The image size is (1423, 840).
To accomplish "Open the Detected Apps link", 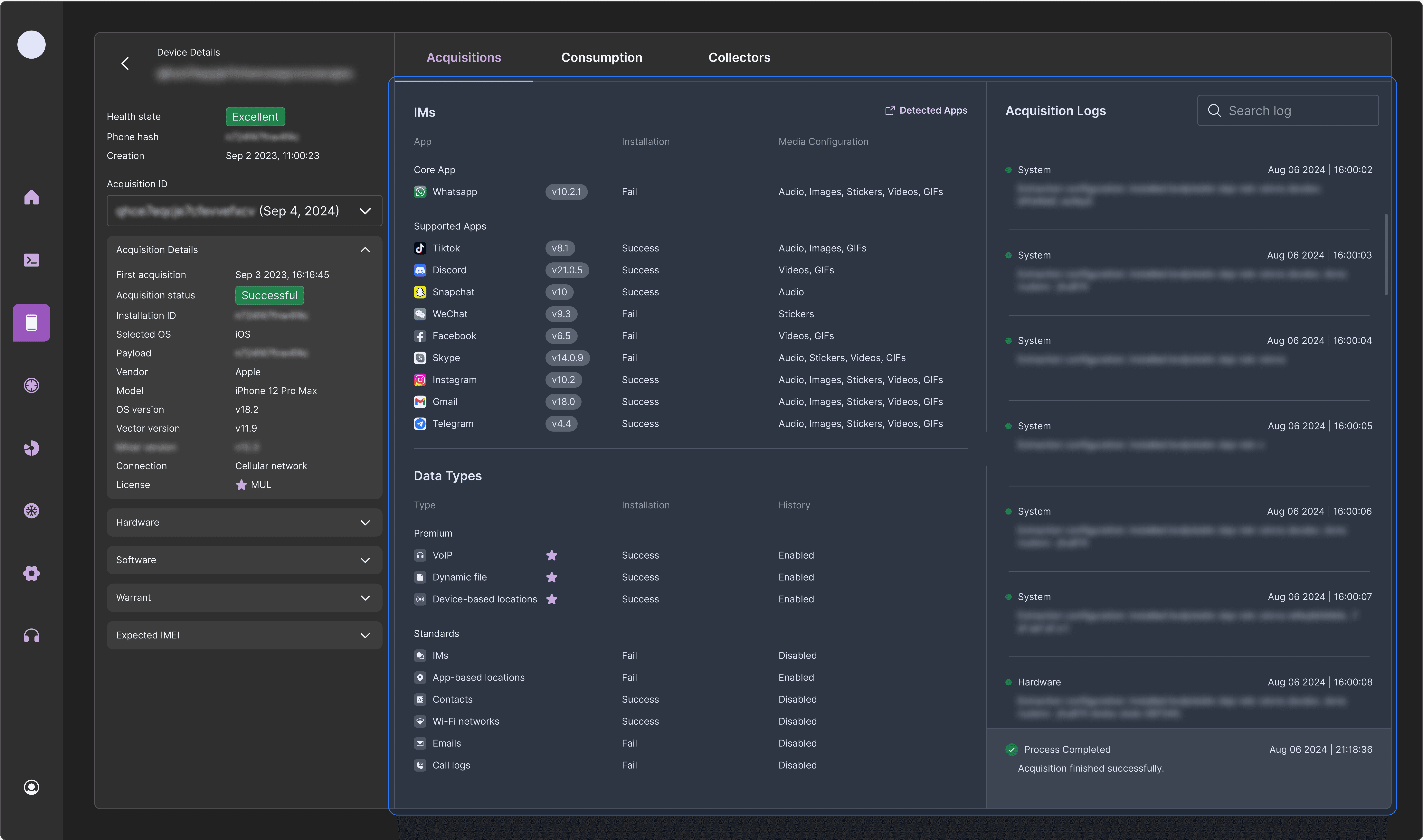I will point(926,110).
